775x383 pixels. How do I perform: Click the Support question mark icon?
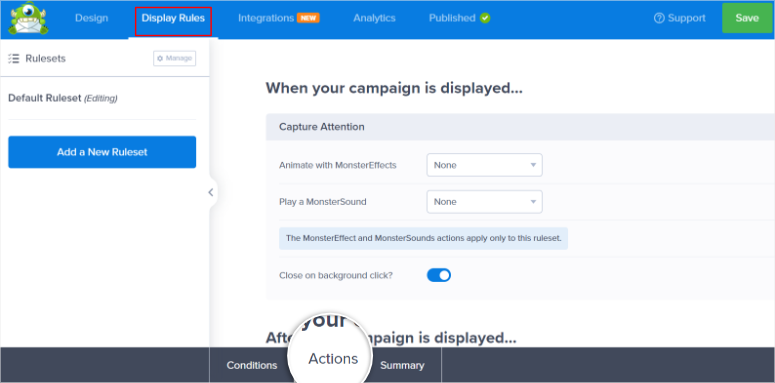click(x=659, y=18)
